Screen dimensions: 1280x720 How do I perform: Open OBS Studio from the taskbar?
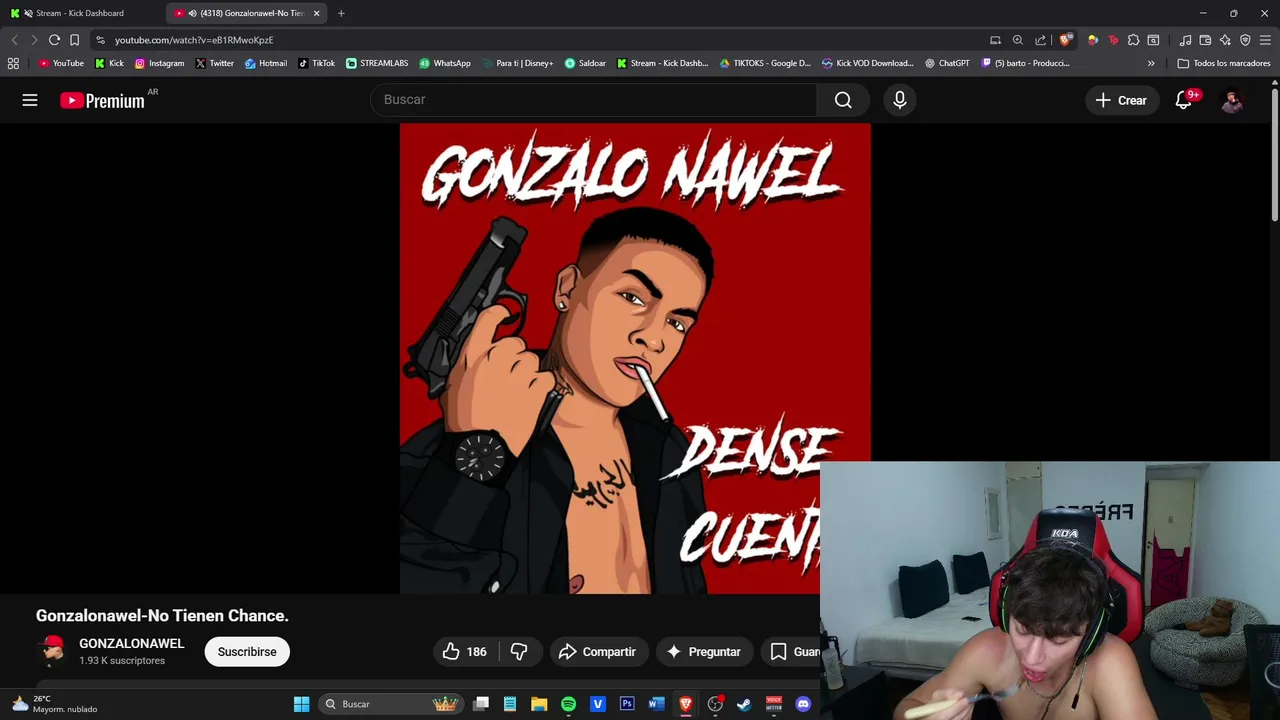pos(715,704)
